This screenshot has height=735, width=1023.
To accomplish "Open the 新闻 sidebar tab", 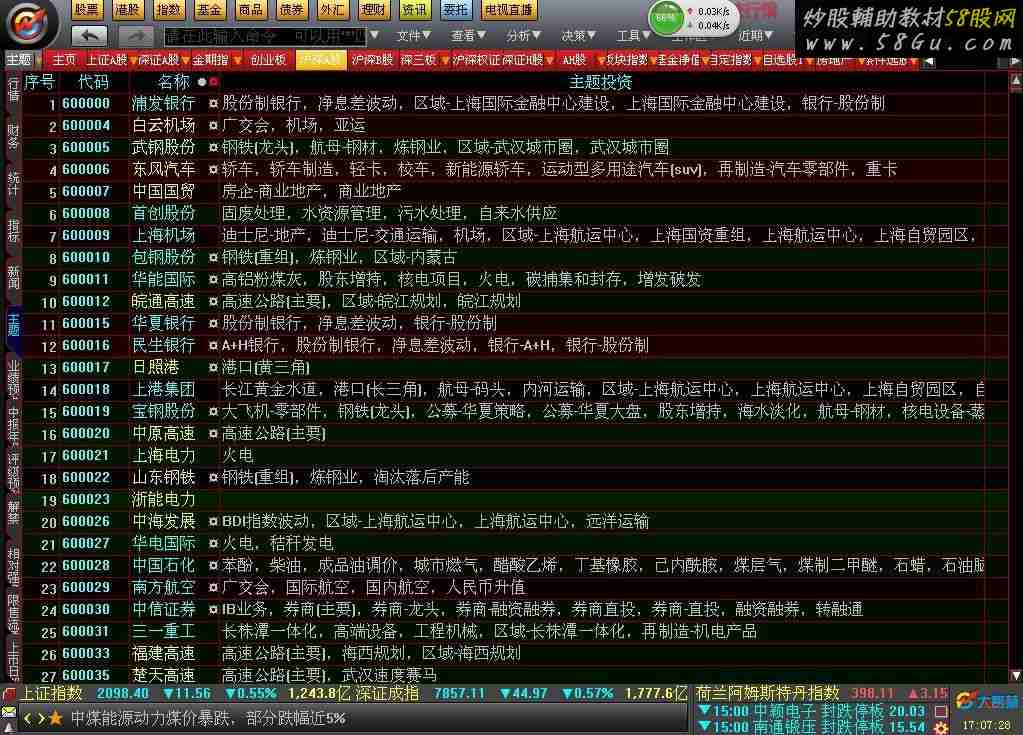I will pyautogui.click(x=13, y=277).
